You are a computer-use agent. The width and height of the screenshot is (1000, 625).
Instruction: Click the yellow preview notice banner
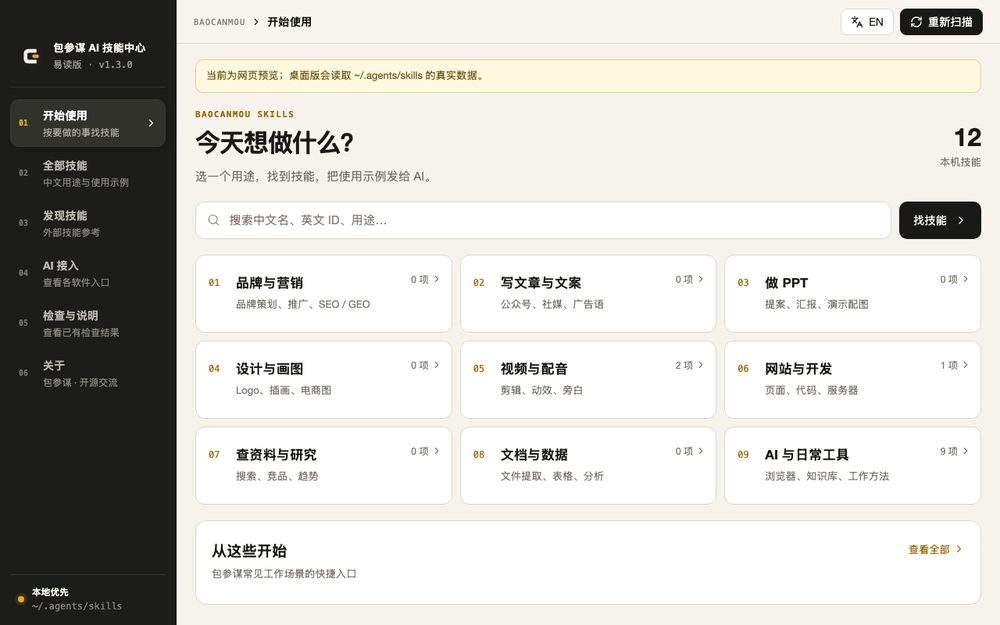click(588, 76)
